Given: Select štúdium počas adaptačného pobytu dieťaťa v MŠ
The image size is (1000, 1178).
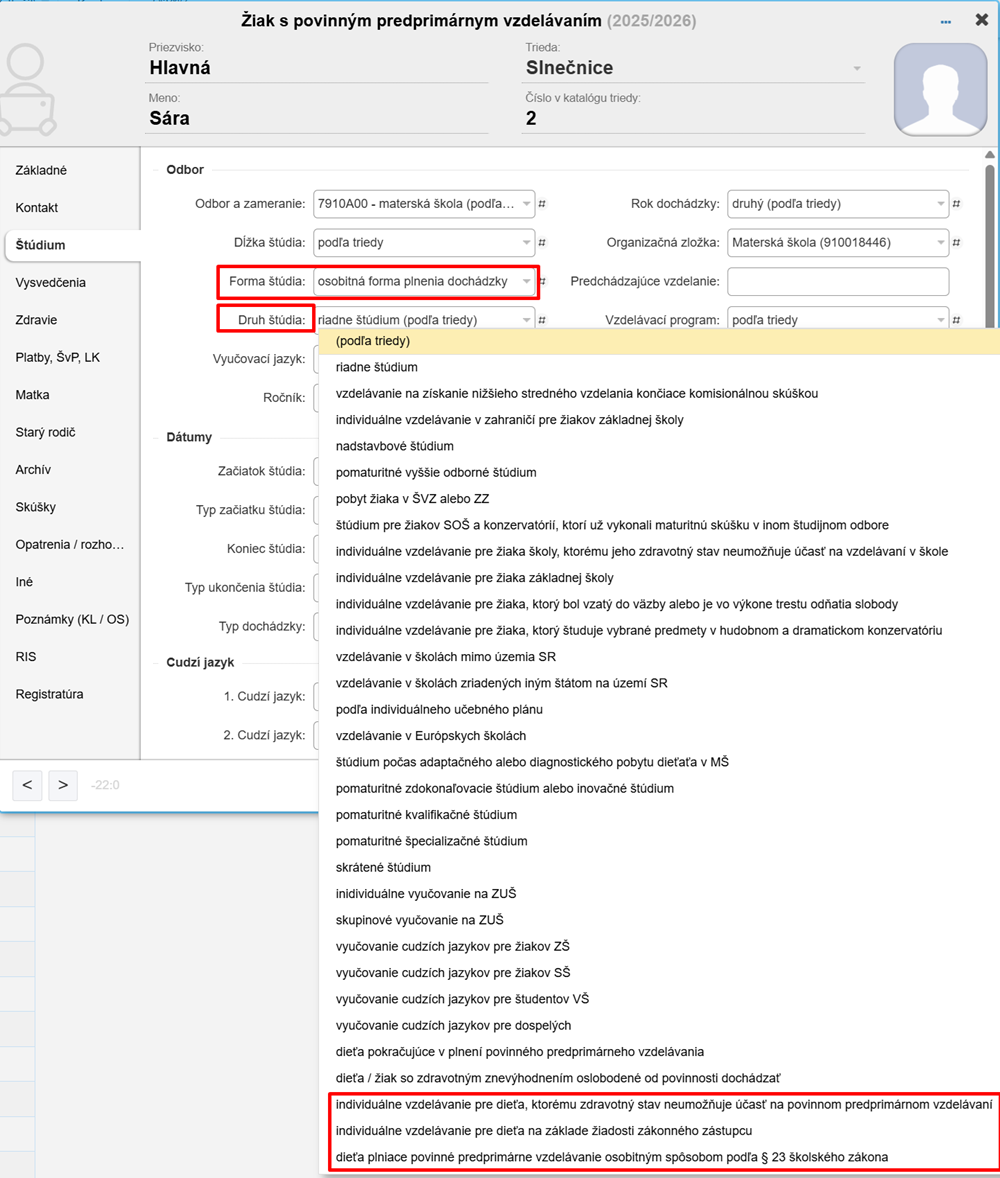Looking at the screenshot, I should click(x=659, y=762).
